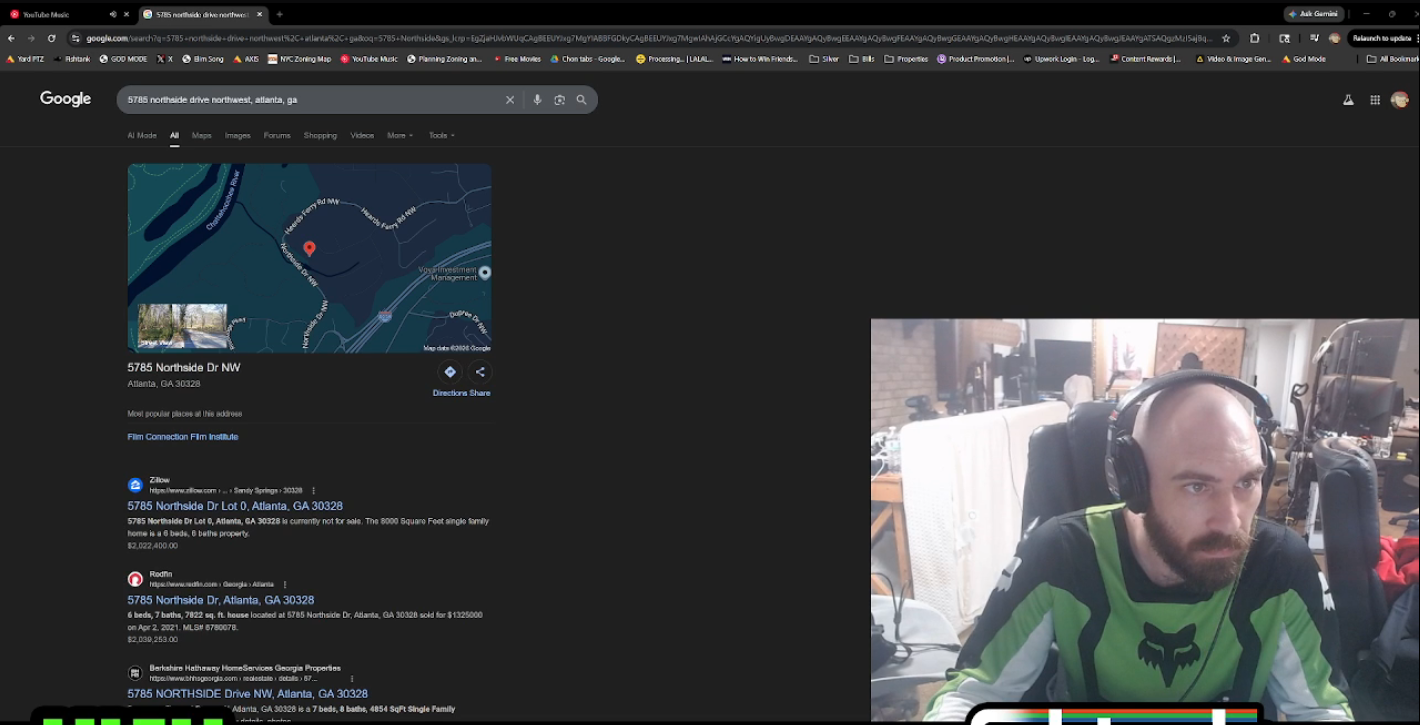Image resolution: width=1420 pixels, height=725 pixels.
Task: Open the Chrome profile avatar
Action: coord(1334,38)
